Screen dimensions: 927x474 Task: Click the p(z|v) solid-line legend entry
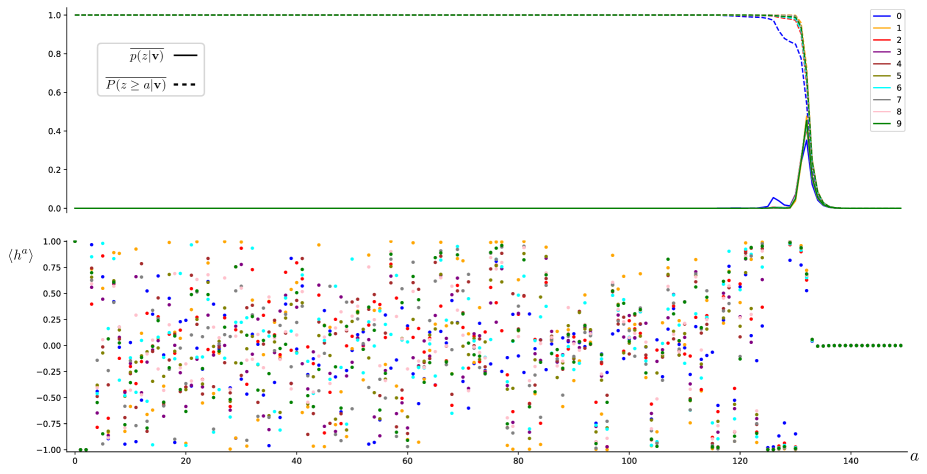tap(164, 56)
